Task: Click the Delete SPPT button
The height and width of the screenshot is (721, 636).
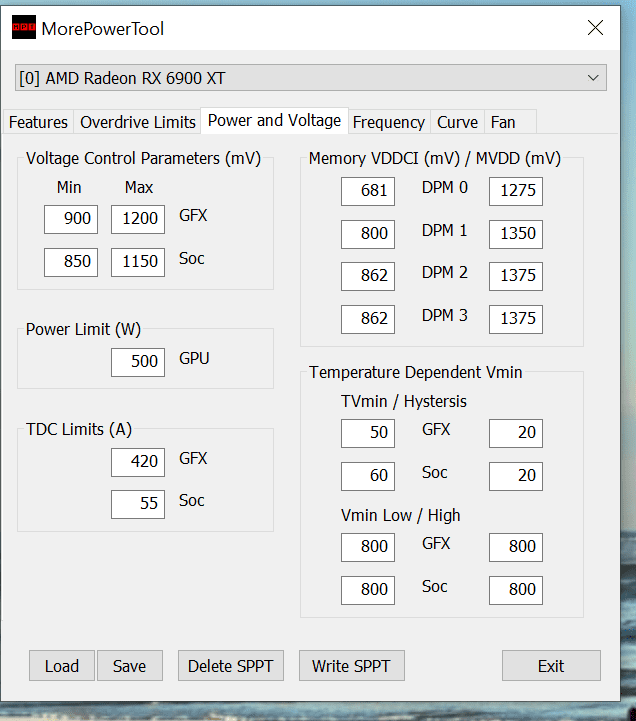Action: tap(231, 665)
